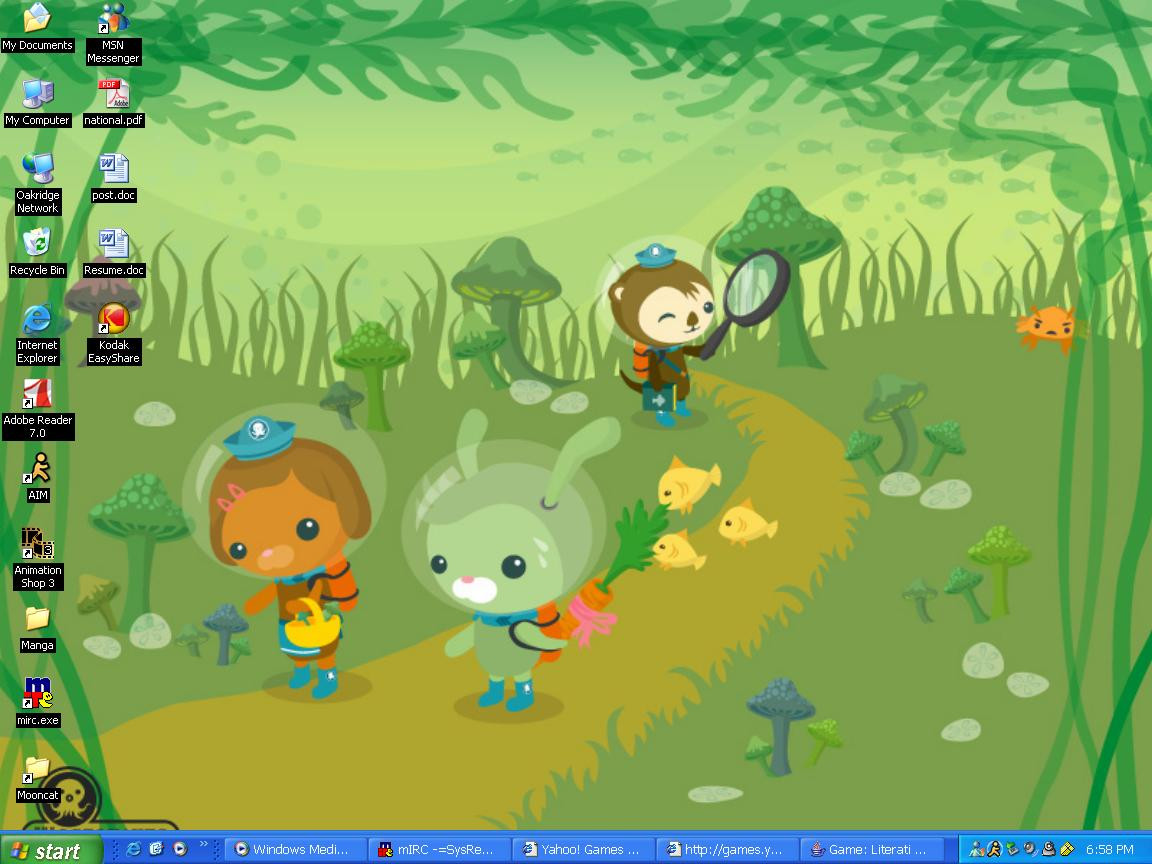
Task: Click the AIM running-man tray icon
Action: point(995,849)
